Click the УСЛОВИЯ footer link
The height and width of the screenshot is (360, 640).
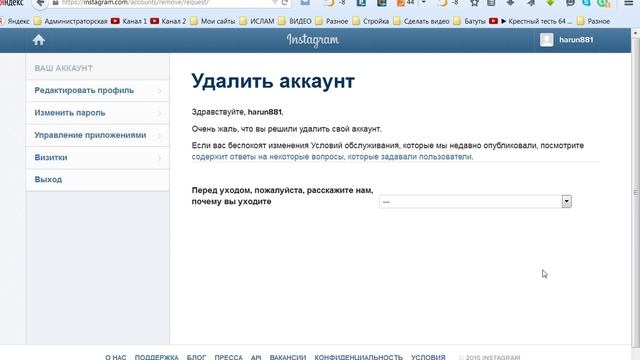pos(428,357)
